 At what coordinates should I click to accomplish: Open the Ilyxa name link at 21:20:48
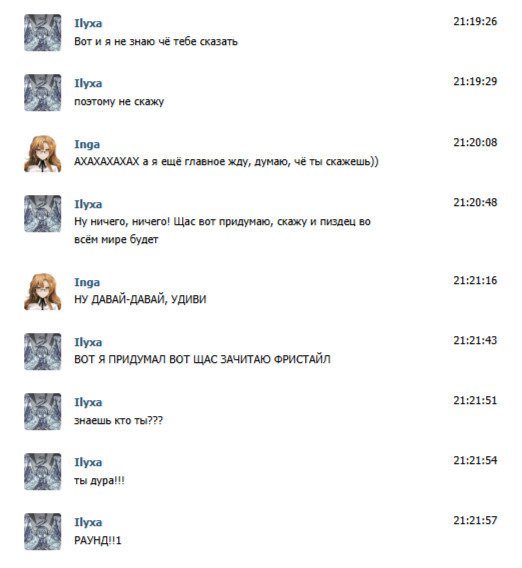coord(88,204)
